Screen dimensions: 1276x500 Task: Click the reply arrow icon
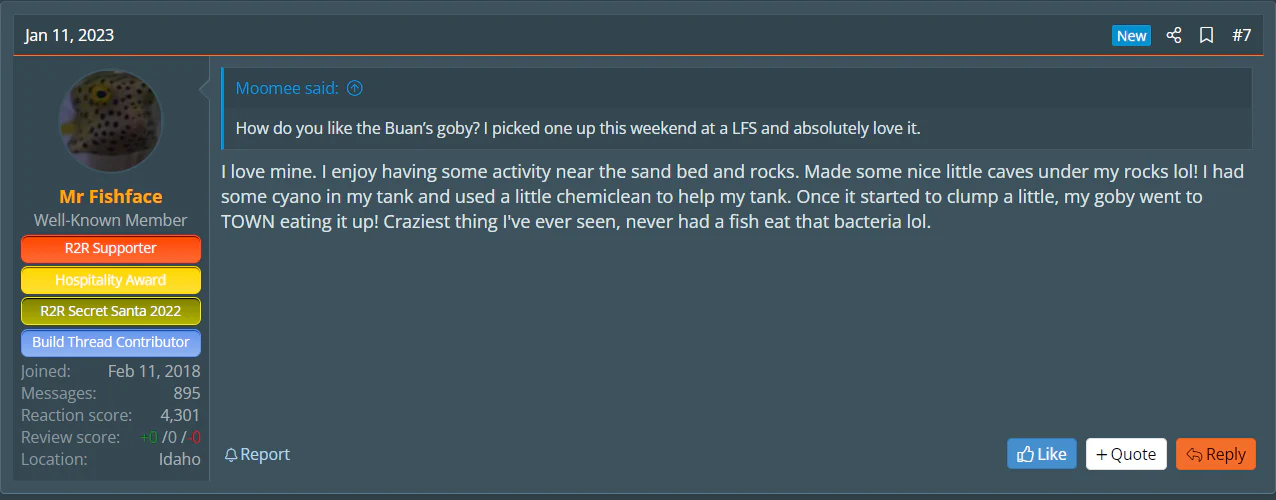[x=1194, y=454]
